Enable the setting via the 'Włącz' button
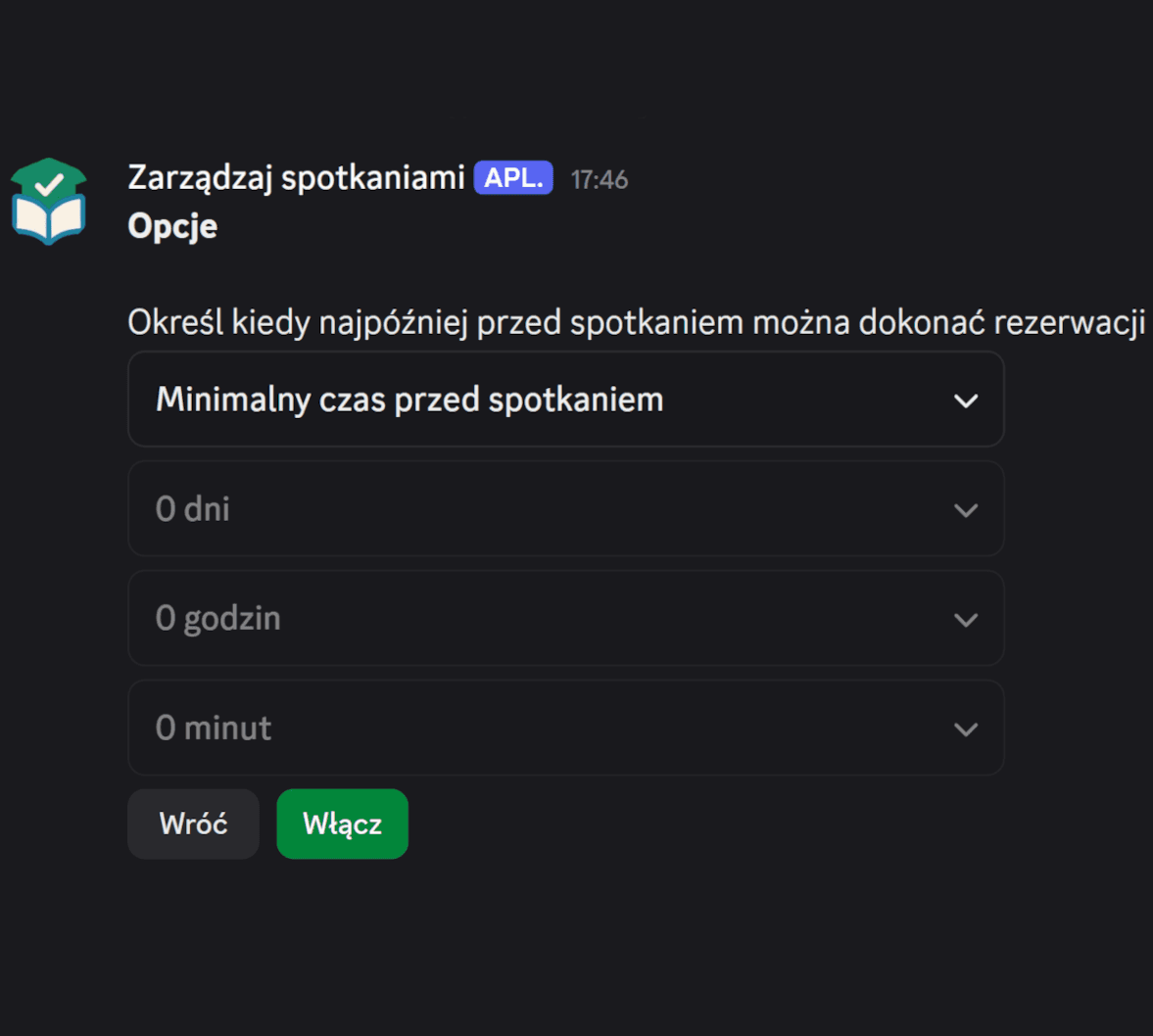Screen dimensions: 1153x1036 (342, 824)
